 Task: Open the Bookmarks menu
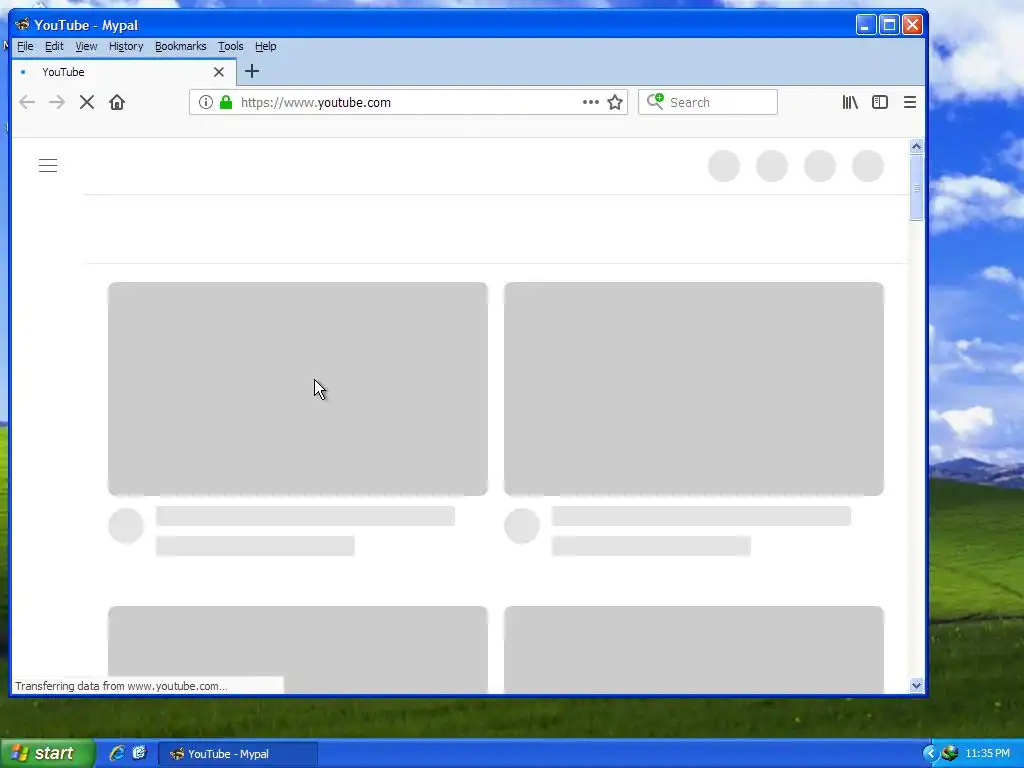point(180,46)
